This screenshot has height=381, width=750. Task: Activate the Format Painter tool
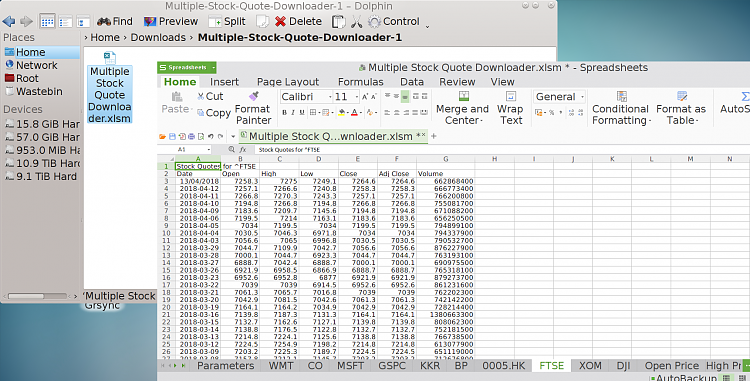click(x=254, y=109)
